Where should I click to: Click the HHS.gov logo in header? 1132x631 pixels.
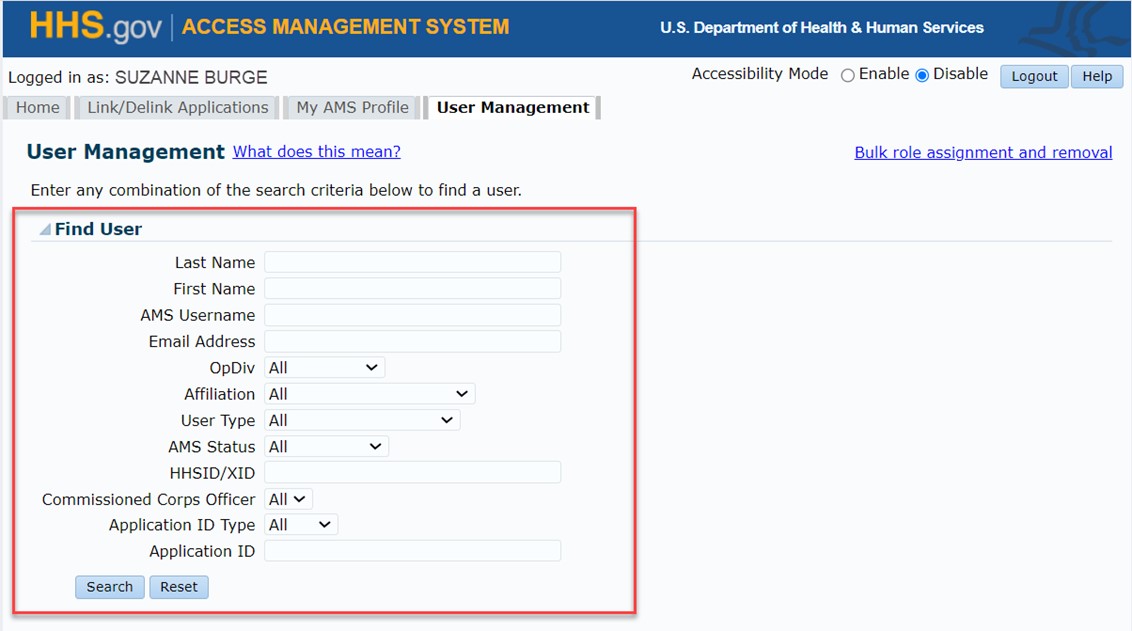click(x=95, y=27)
